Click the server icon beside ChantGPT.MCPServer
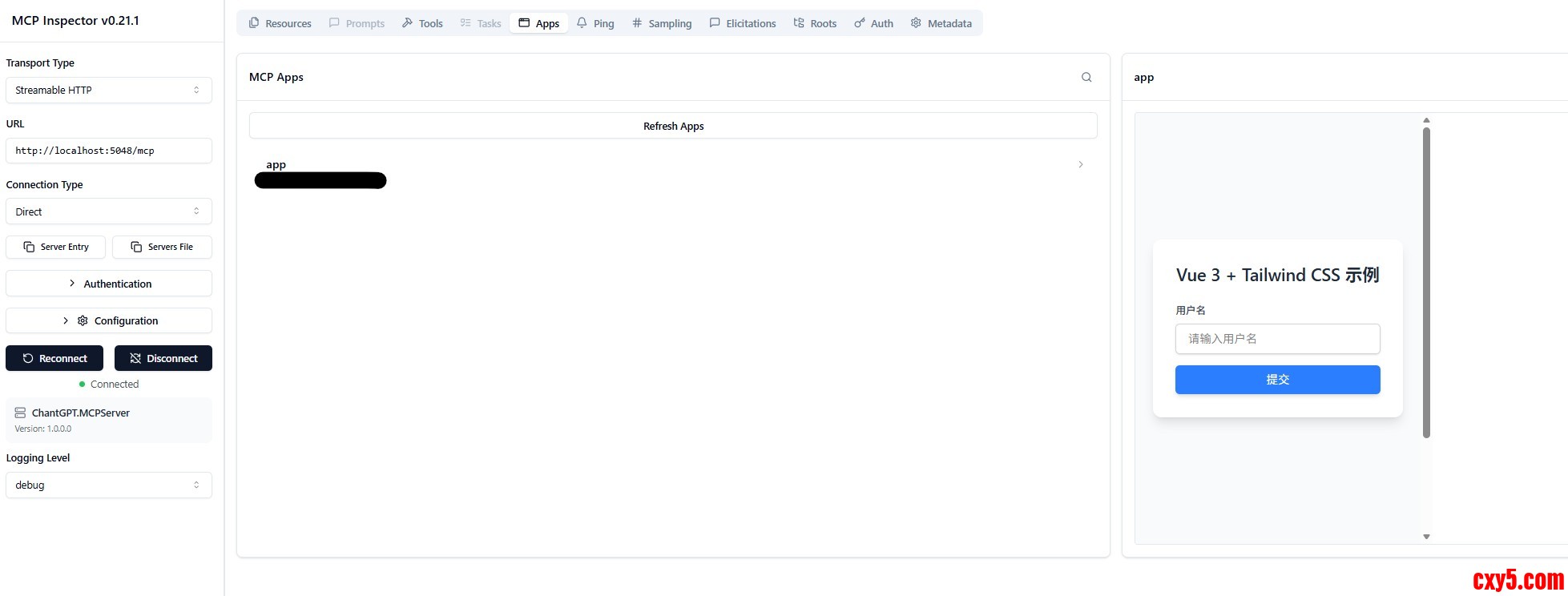This screenshot has width=1568, height=596. pos(20,413)
